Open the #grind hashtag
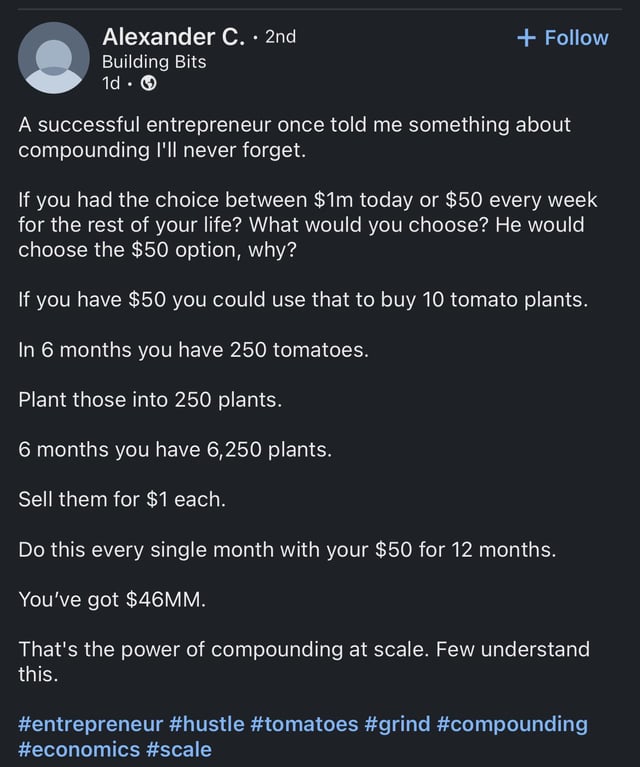Viewport: 640px width, 767px height. tap(397, 724)
